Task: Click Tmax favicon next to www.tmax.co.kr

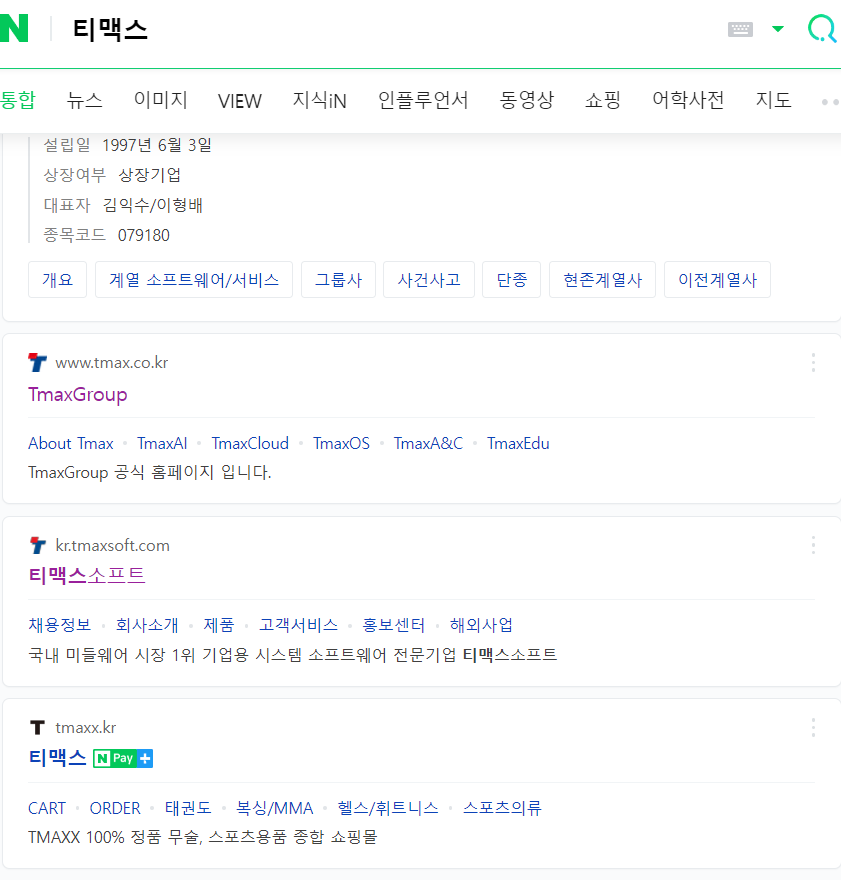Action: [38, 363]
